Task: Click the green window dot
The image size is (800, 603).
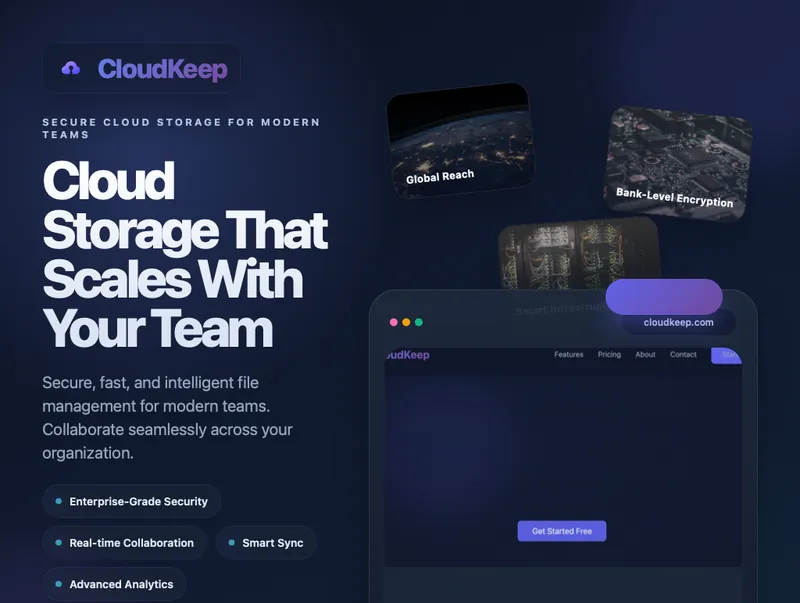Action: 419,322
